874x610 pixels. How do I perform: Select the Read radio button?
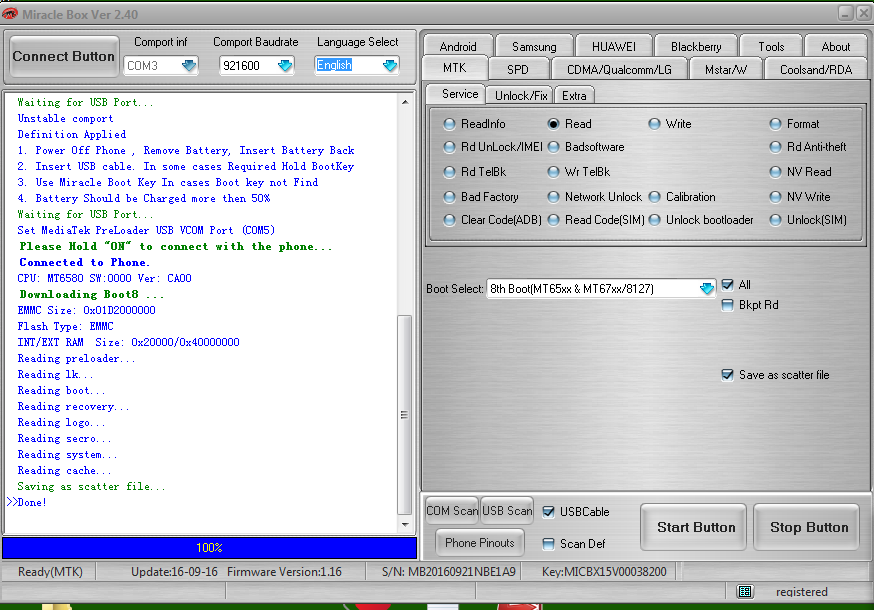click(x=553, y=124)
